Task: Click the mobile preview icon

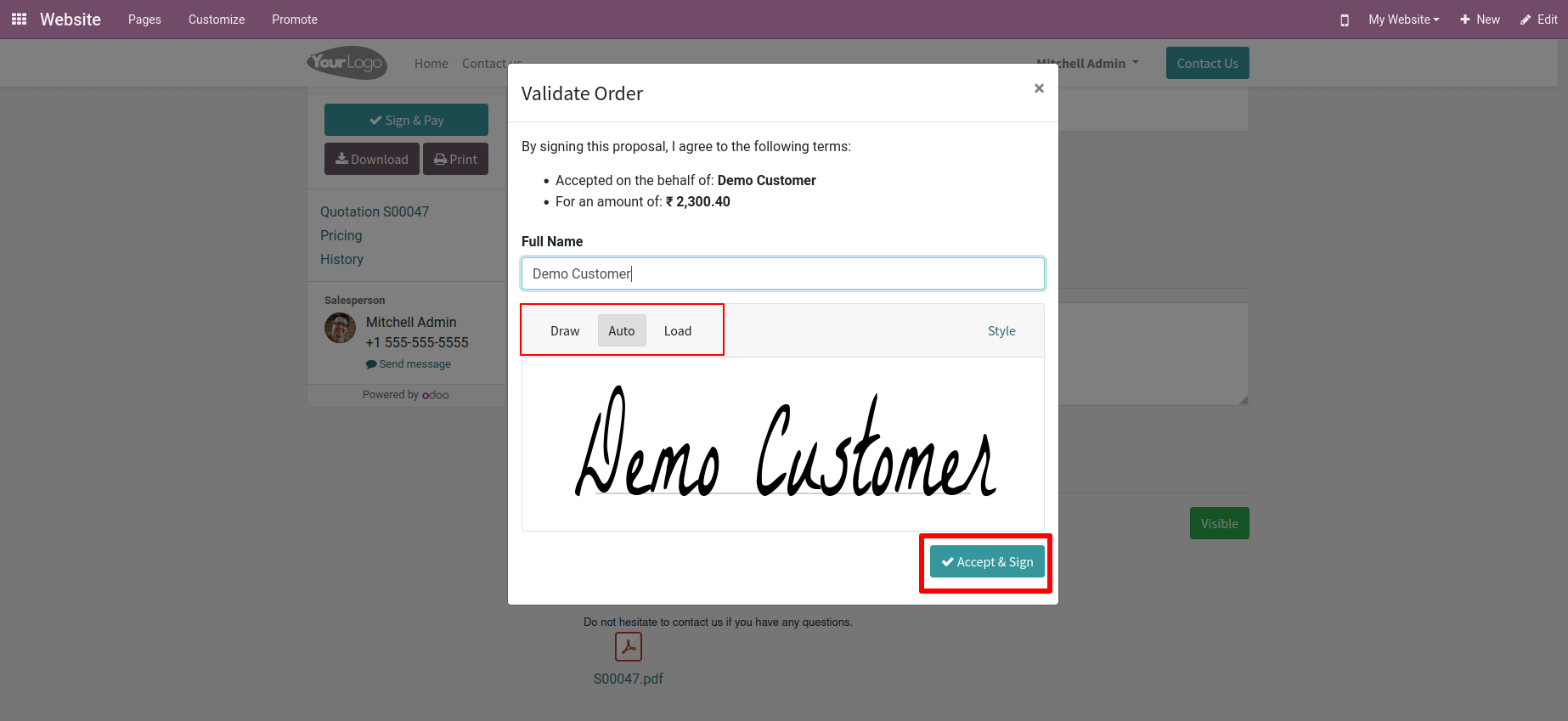Action: (x=1345, y=20)
